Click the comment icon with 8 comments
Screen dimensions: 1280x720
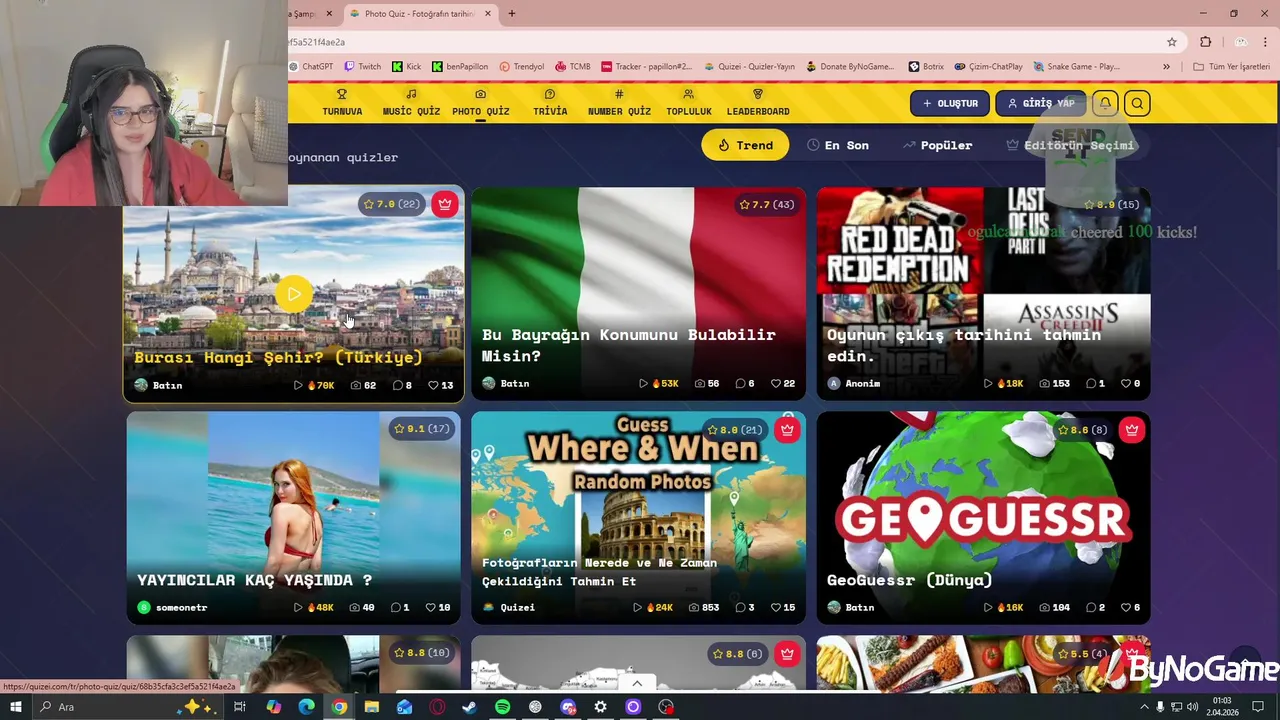pos(396,385)
